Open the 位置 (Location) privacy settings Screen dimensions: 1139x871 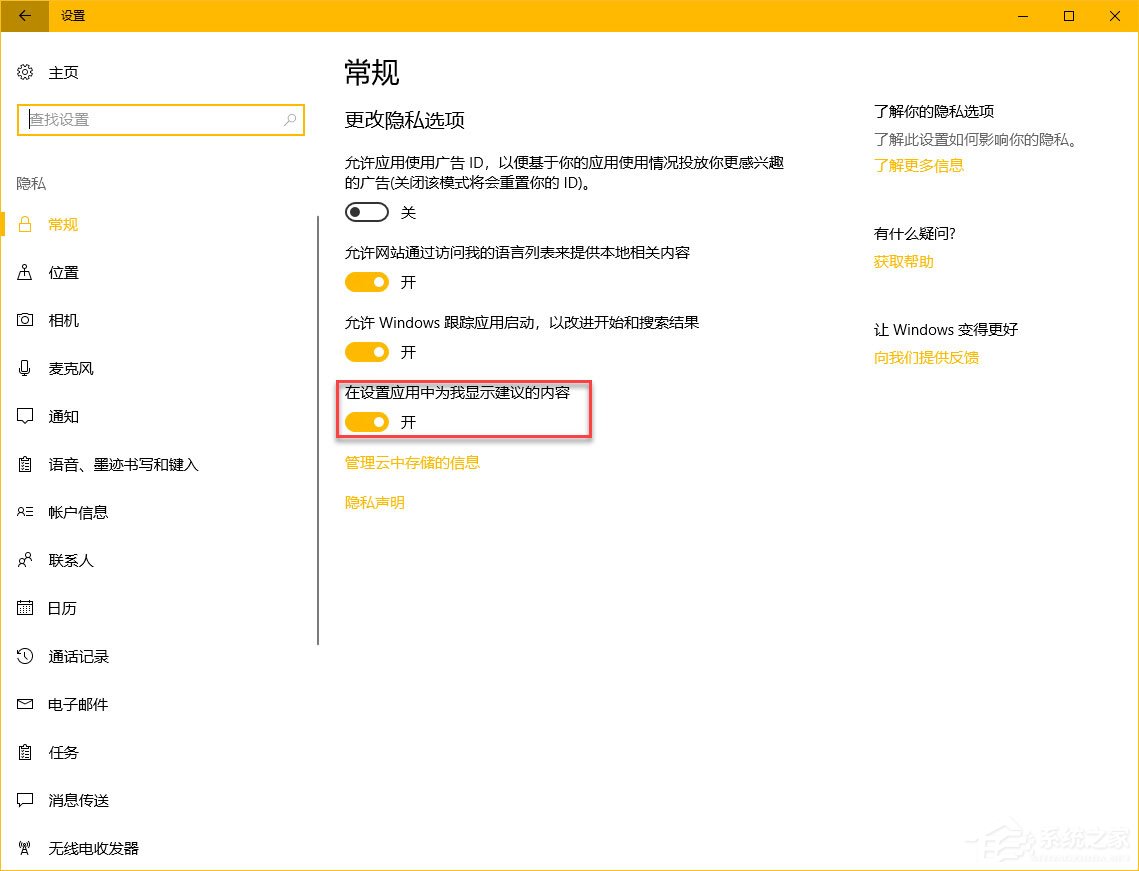[63, 272]
